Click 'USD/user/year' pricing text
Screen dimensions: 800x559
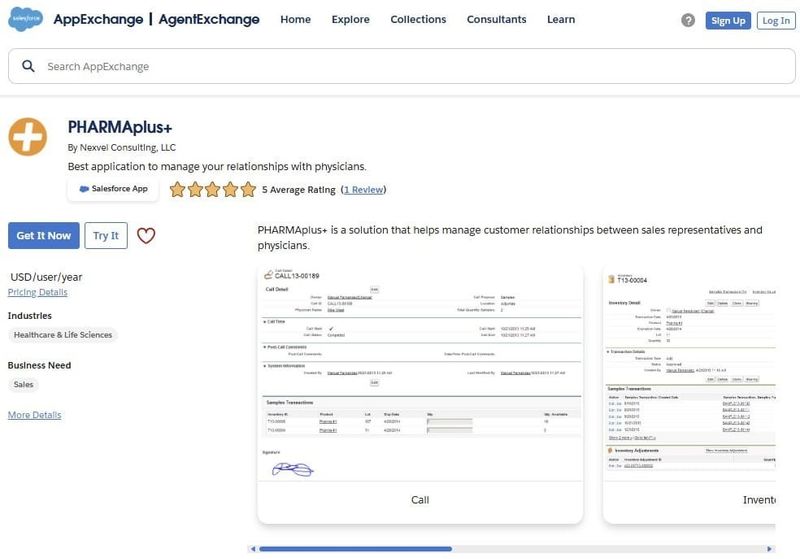coord(46,277)
